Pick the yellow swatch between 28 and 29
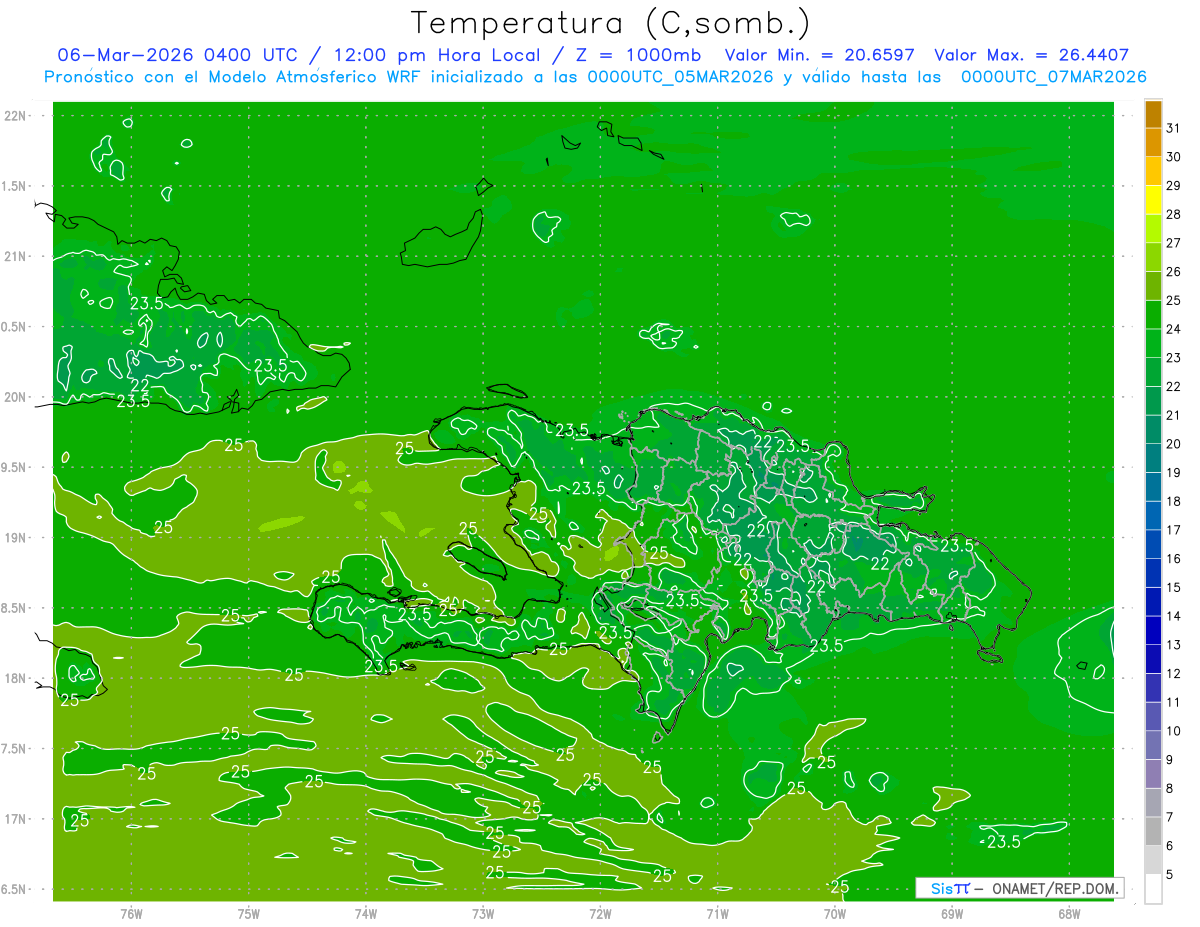This screenshot has width=1200, height=927. pyautogui.click(x=1153, y=200)
